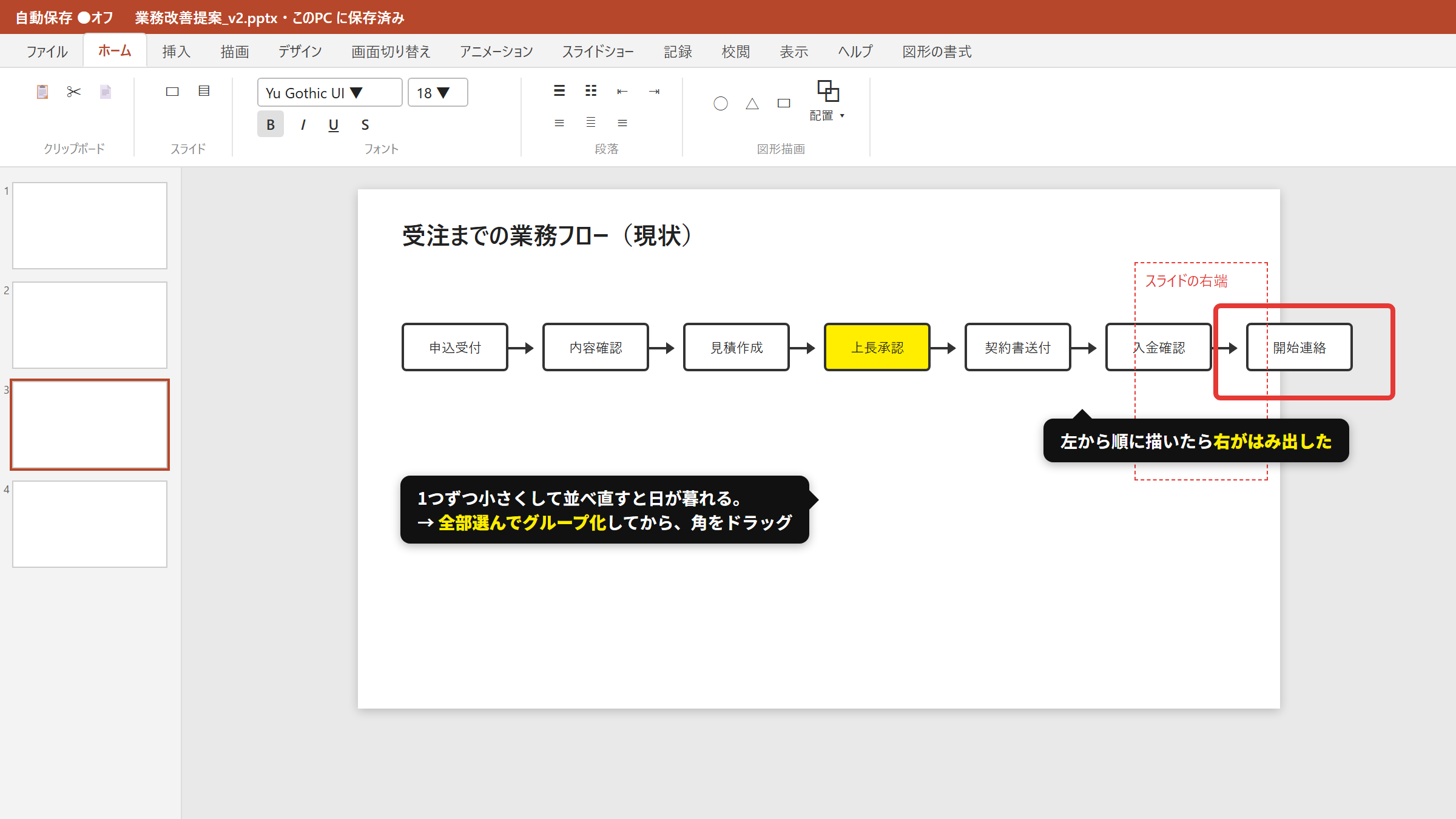1456x819 pixels.
Task: Toggle Underline formatting
Action: pos(334,124)
